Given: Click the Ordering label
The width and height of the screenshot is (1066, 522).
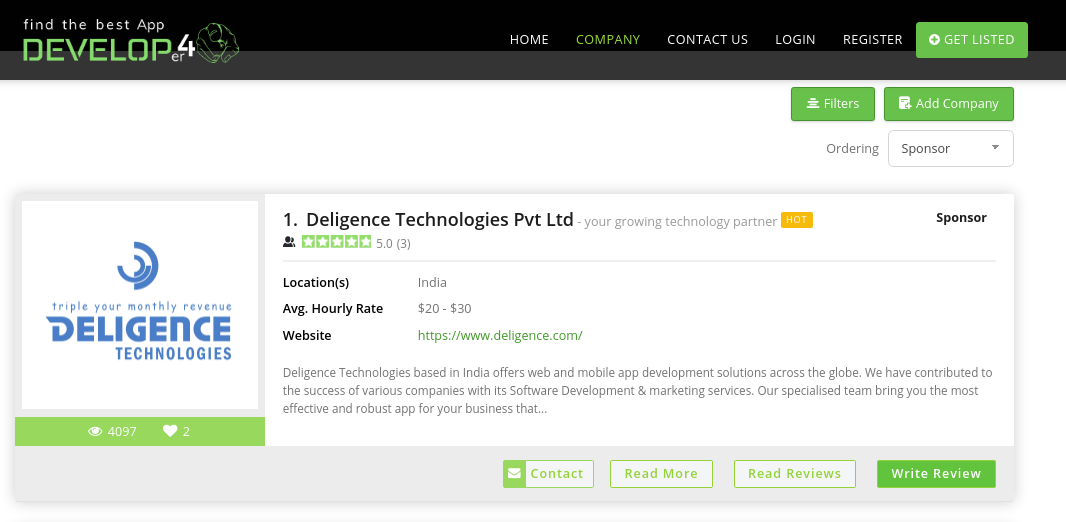Looking at the screenshot, I should pos(853,148).
